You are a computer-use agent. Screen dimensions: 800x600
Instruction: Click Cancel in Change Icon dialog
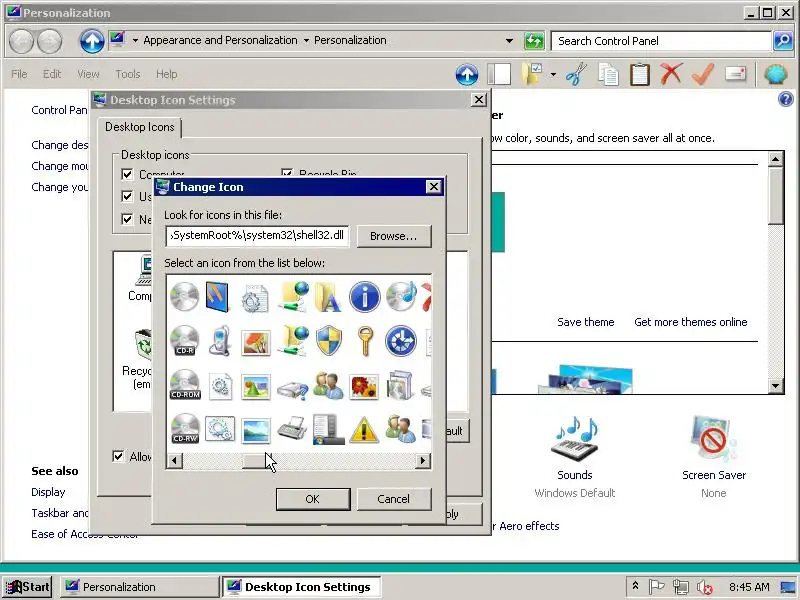coord(393,499)
